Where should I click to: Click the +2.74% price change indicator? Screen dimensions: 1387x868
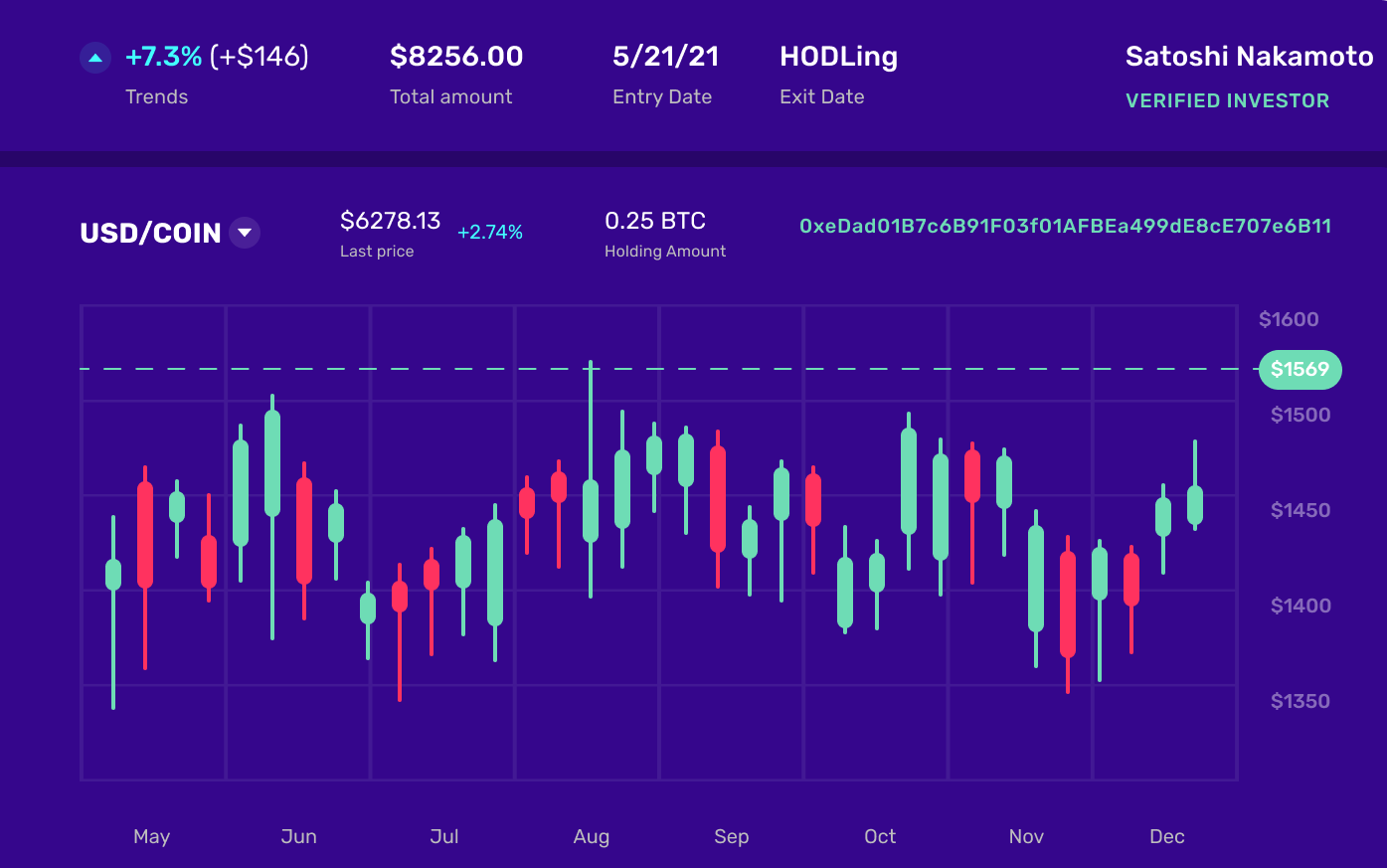point(490,232)
